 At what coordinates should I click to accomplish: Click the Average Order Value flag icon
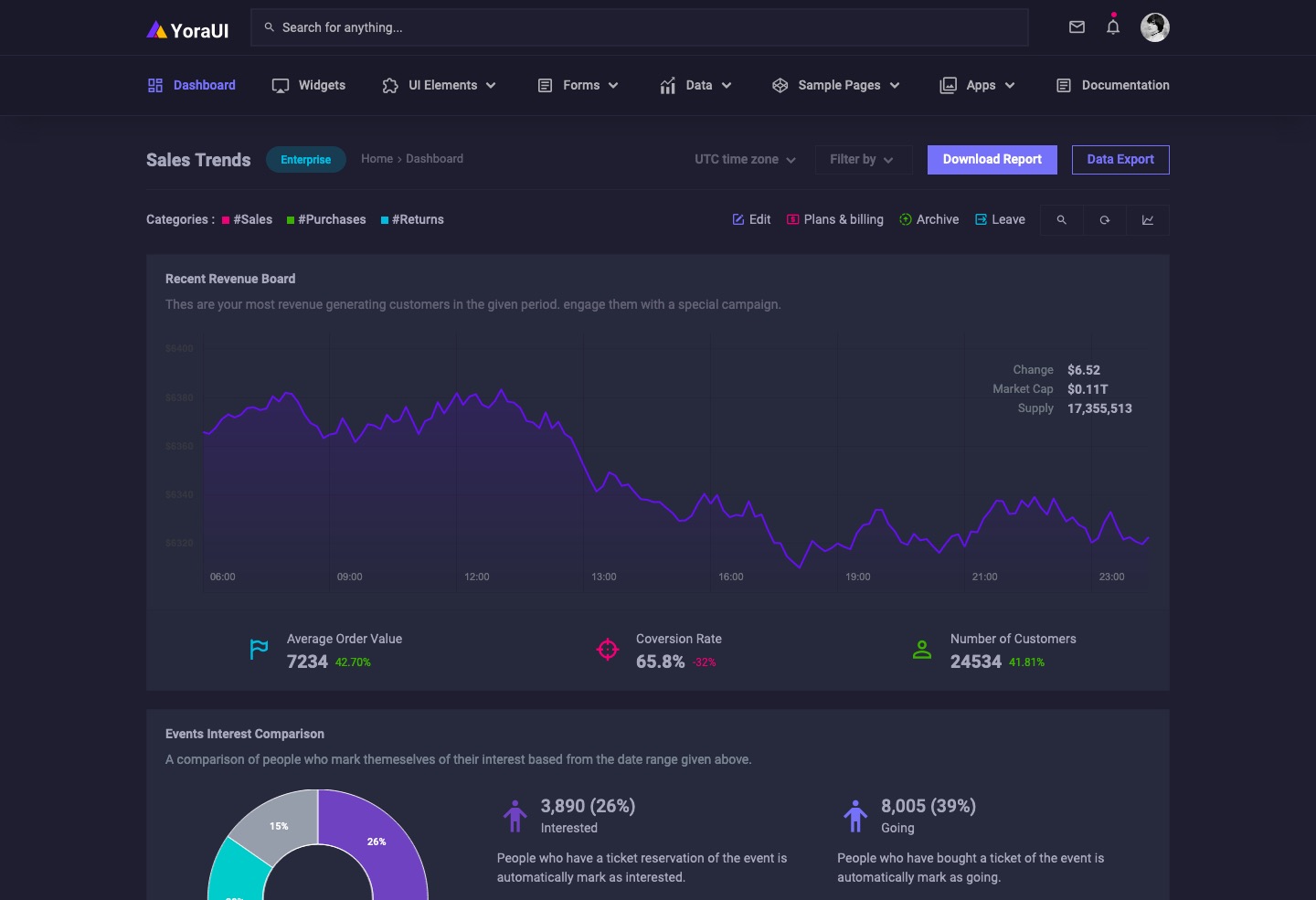coord(260,650)
